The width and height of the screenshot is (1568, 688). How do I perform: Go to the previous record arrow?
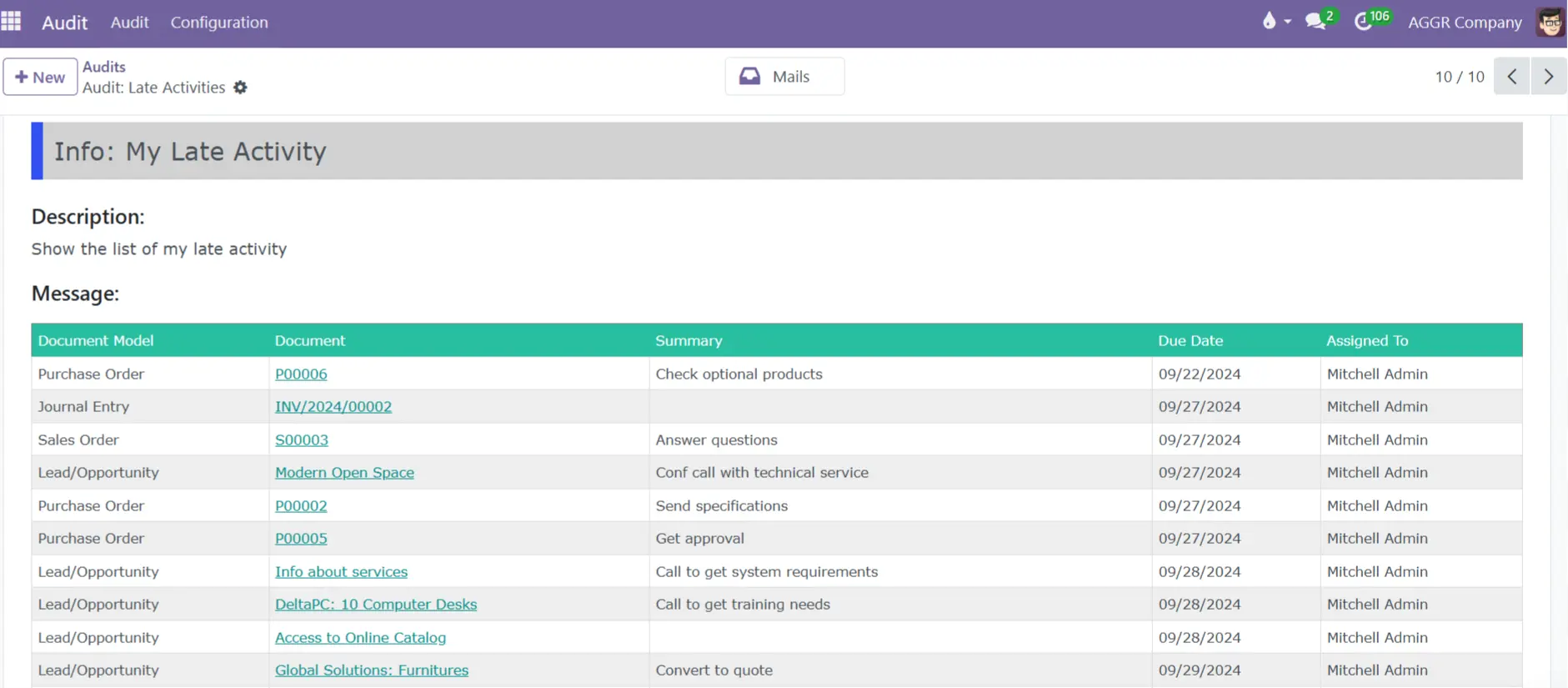[x=1511, y=77]
